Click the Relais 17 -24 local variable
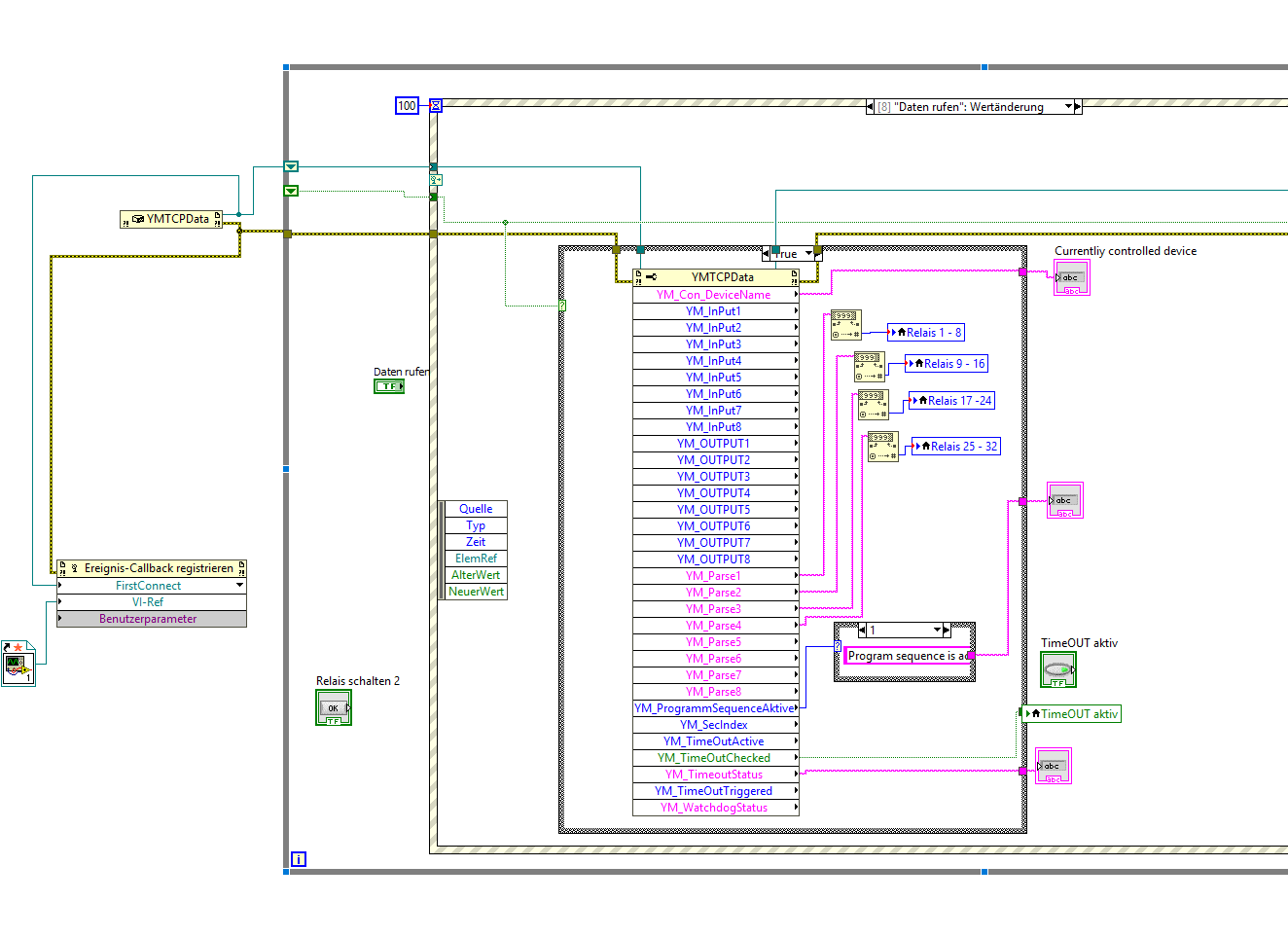Screen dimensions: 1288x938 (x=951, y=401)
